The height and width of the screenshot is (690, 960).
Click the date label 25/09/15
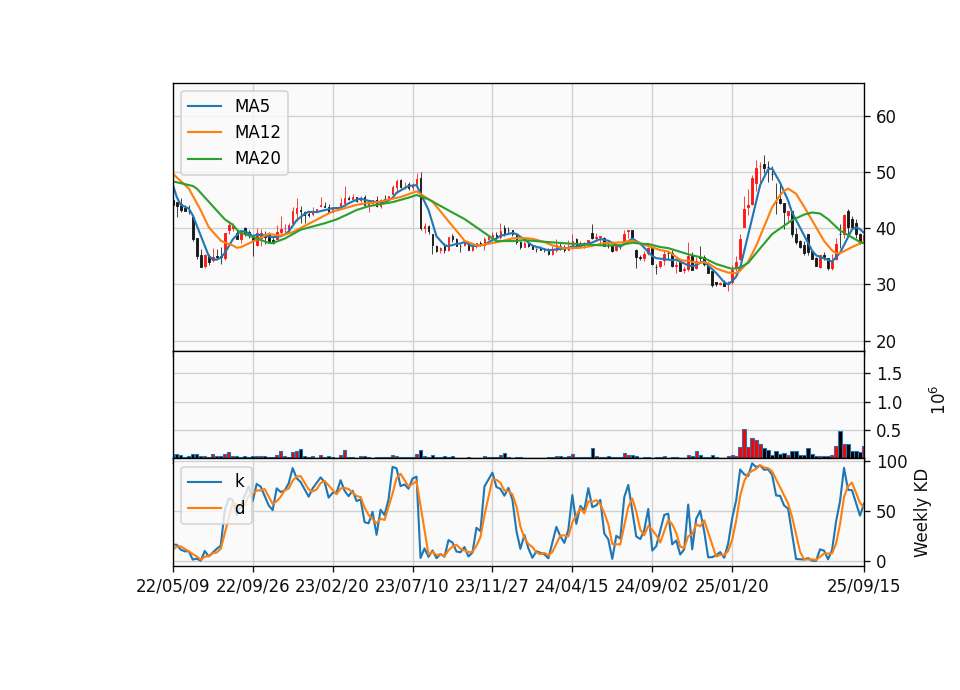[864, 586]
